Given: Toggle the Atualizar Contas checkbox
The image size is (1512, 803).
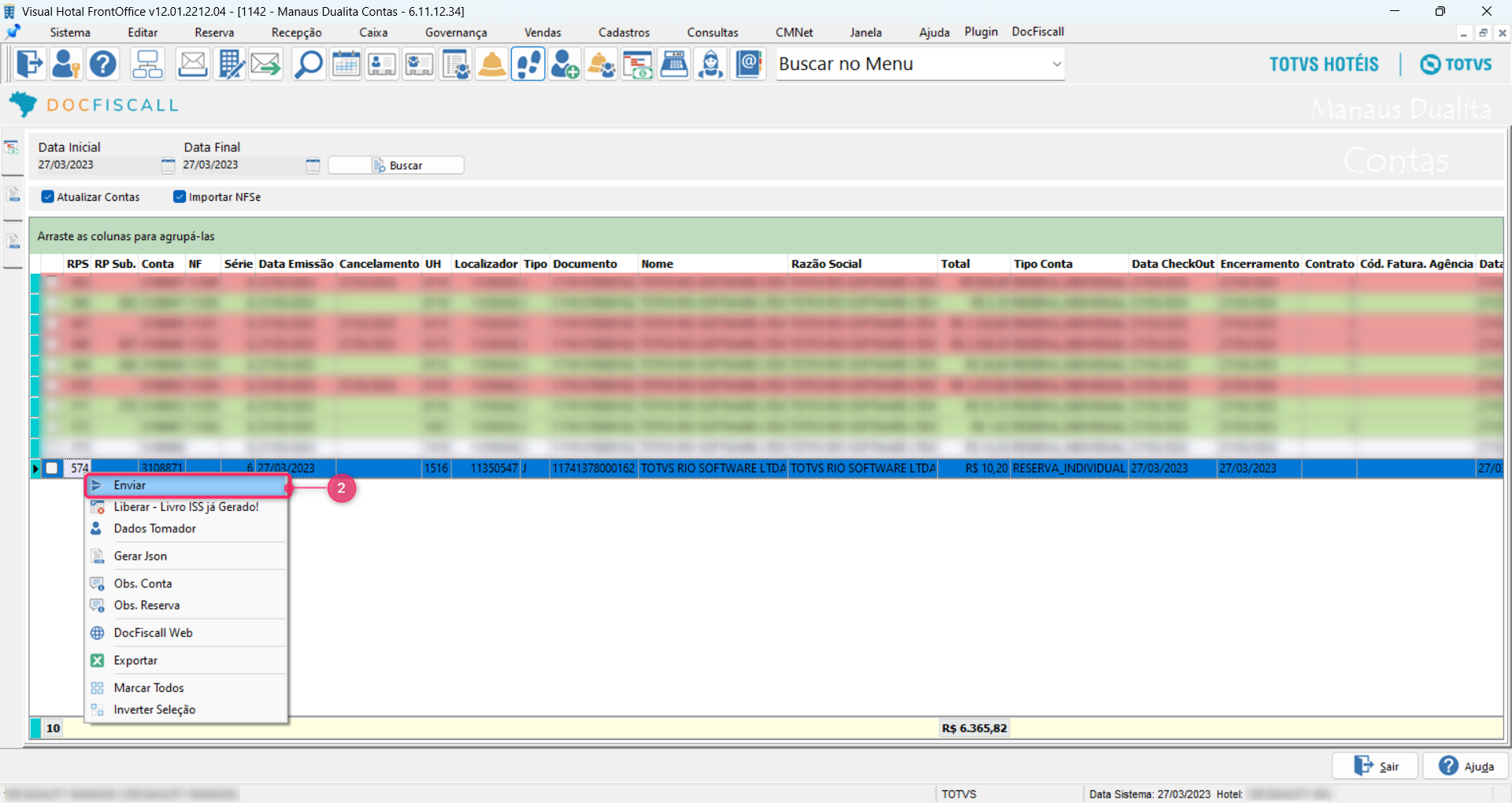Looking at the screenshot, I should click(x=48, y=197).
